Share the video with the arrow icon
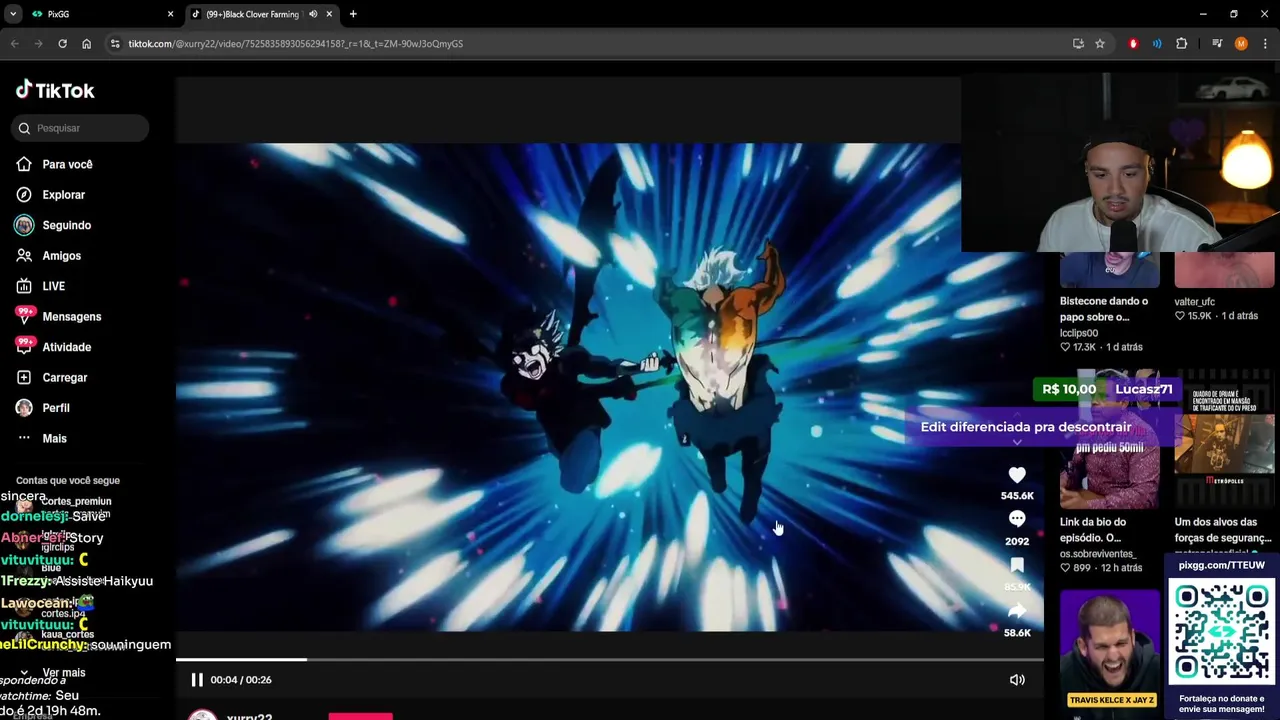Image resolution: width=1280 pixels, height=720 pixels. tap(1017, 611)
